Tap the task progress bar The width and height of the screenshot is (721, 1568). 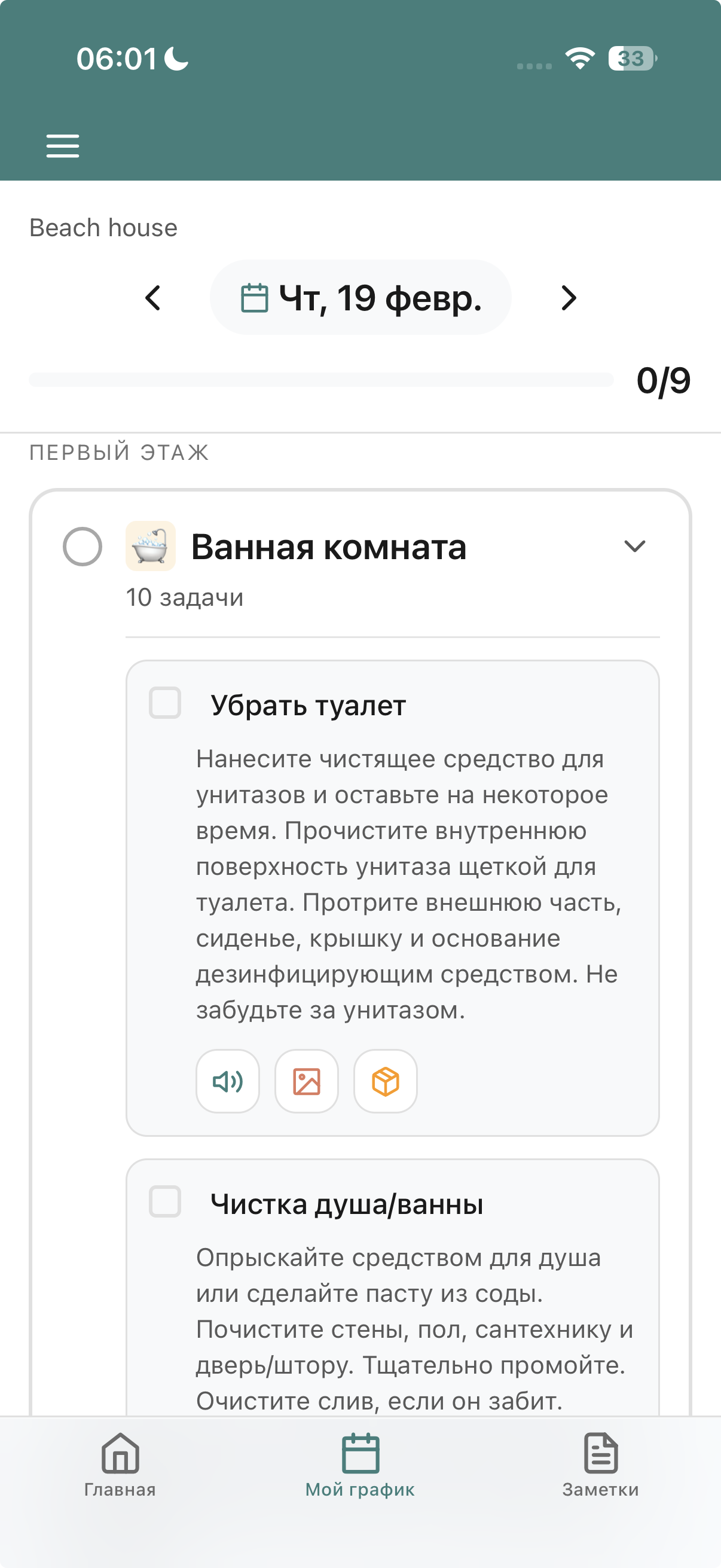pos(321,380)
